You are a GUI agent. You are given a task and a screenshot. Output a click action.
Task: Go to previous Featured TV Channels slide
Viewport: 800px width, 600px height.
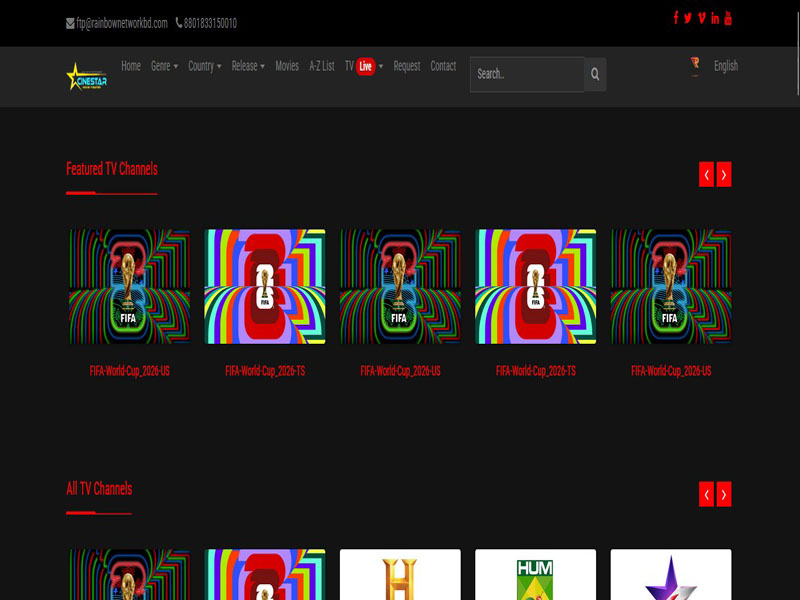click(x=706, y=174)
